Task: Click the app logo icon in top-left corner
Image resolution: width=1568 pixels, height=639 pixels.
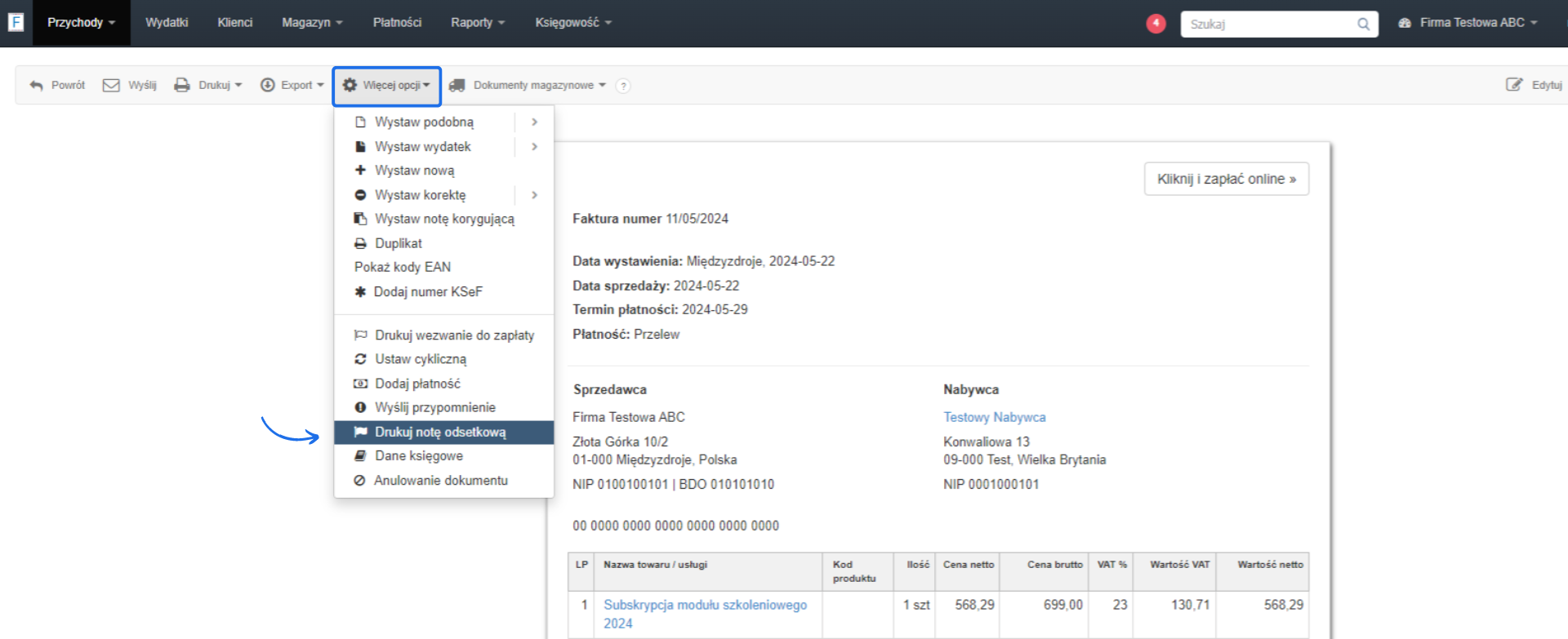Action: pyautogui.click(x=16, y=22)
